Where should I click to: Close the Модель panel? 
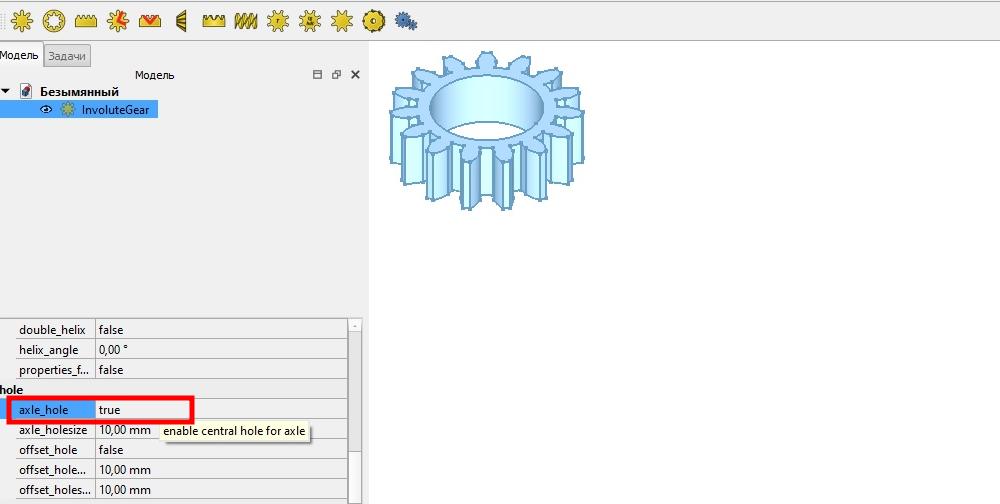tap(355, 75)
